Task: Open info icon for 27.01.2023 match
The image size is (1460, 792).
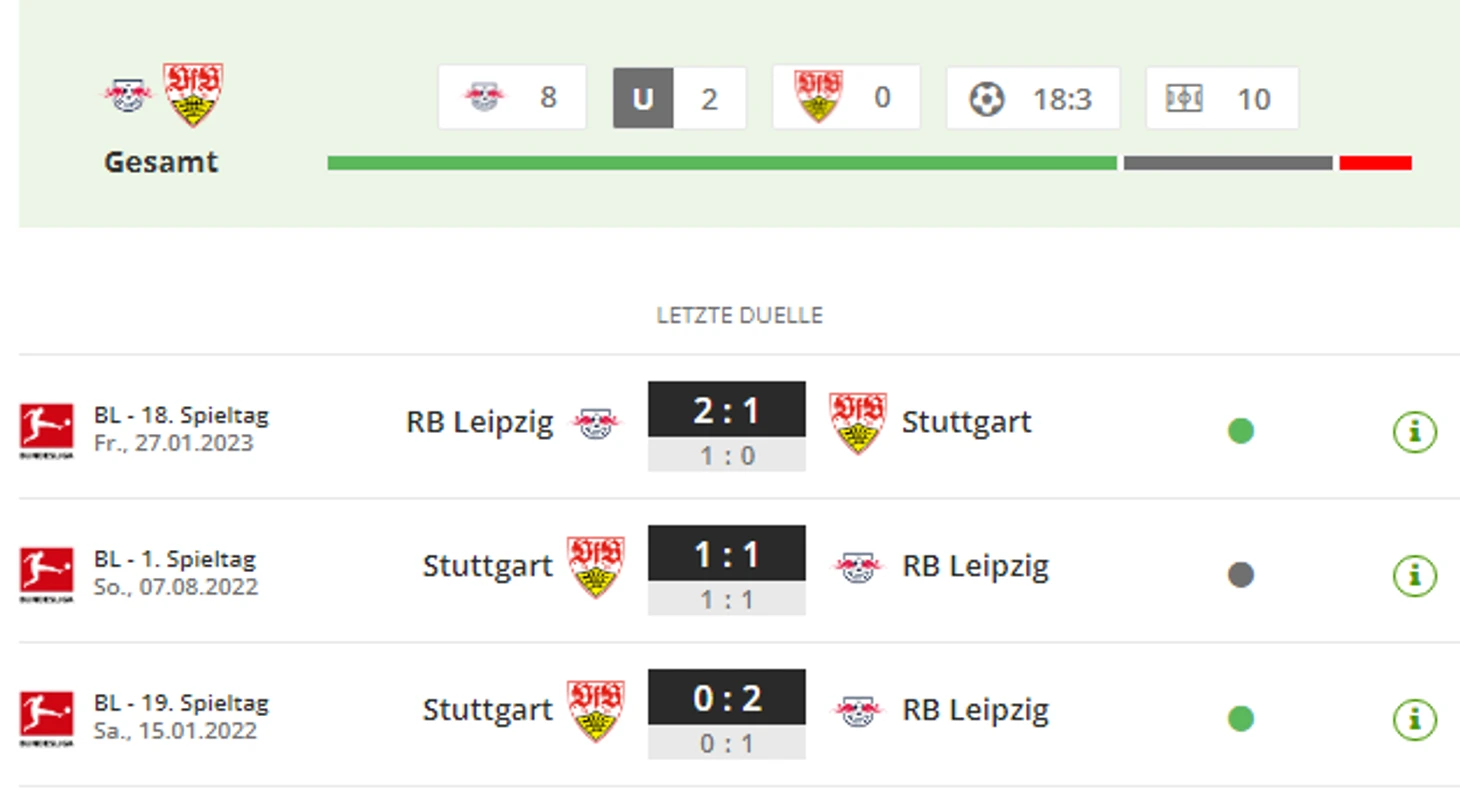Action: click(x=1414, y=432)
